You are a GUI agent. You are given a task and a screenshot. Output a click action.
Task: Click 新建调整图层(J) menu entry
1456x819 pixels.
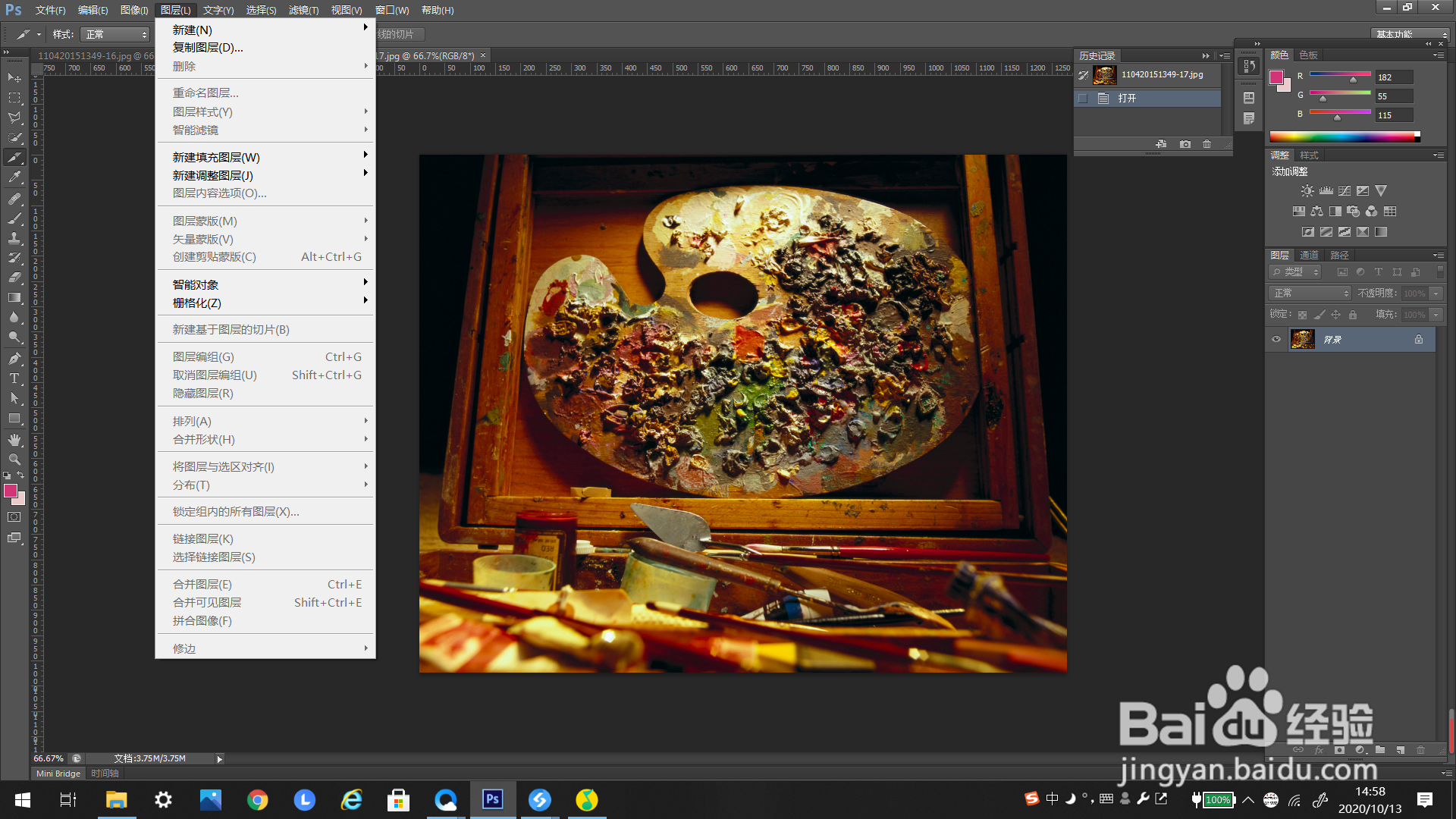click(x=213, y=175)
